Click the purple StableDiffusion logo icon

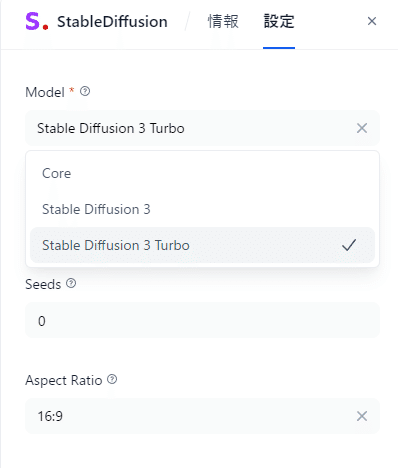click(37, 22)
